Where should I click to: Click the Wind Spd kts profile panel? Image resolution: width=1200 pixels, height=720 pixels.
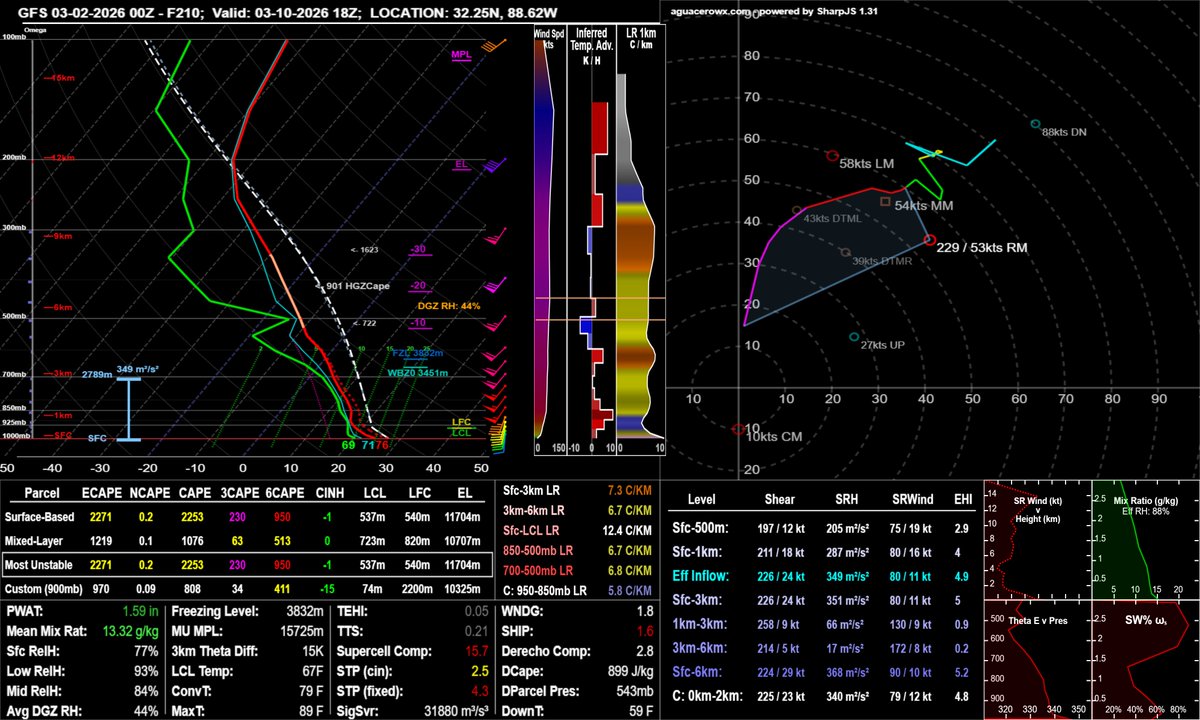click(550, 240)
